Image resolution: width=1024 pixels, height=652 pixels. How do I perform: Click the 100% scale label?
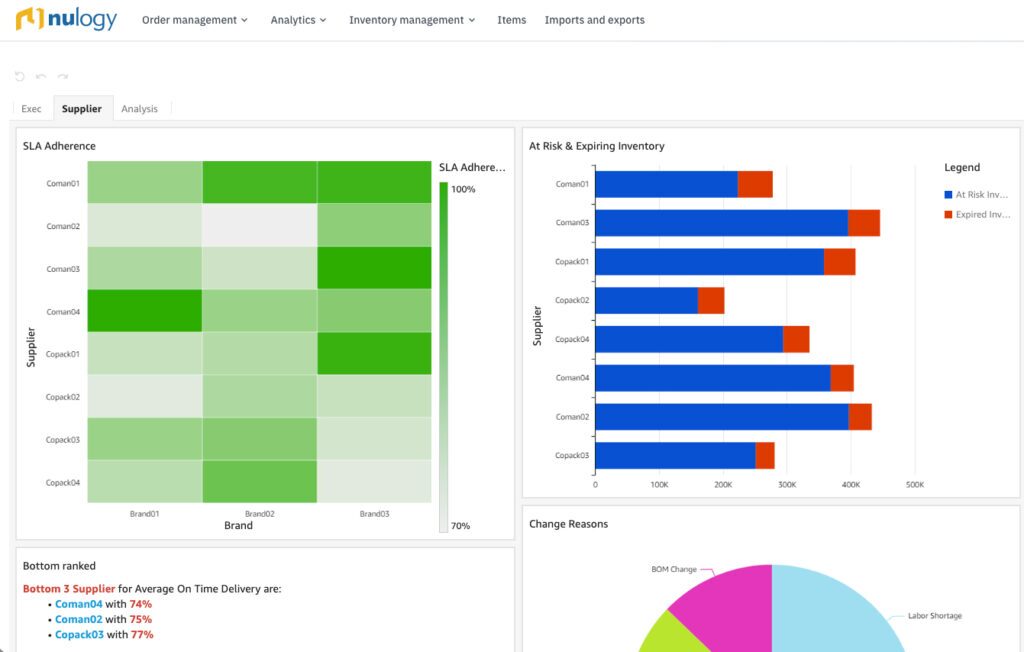pos(463,189)
